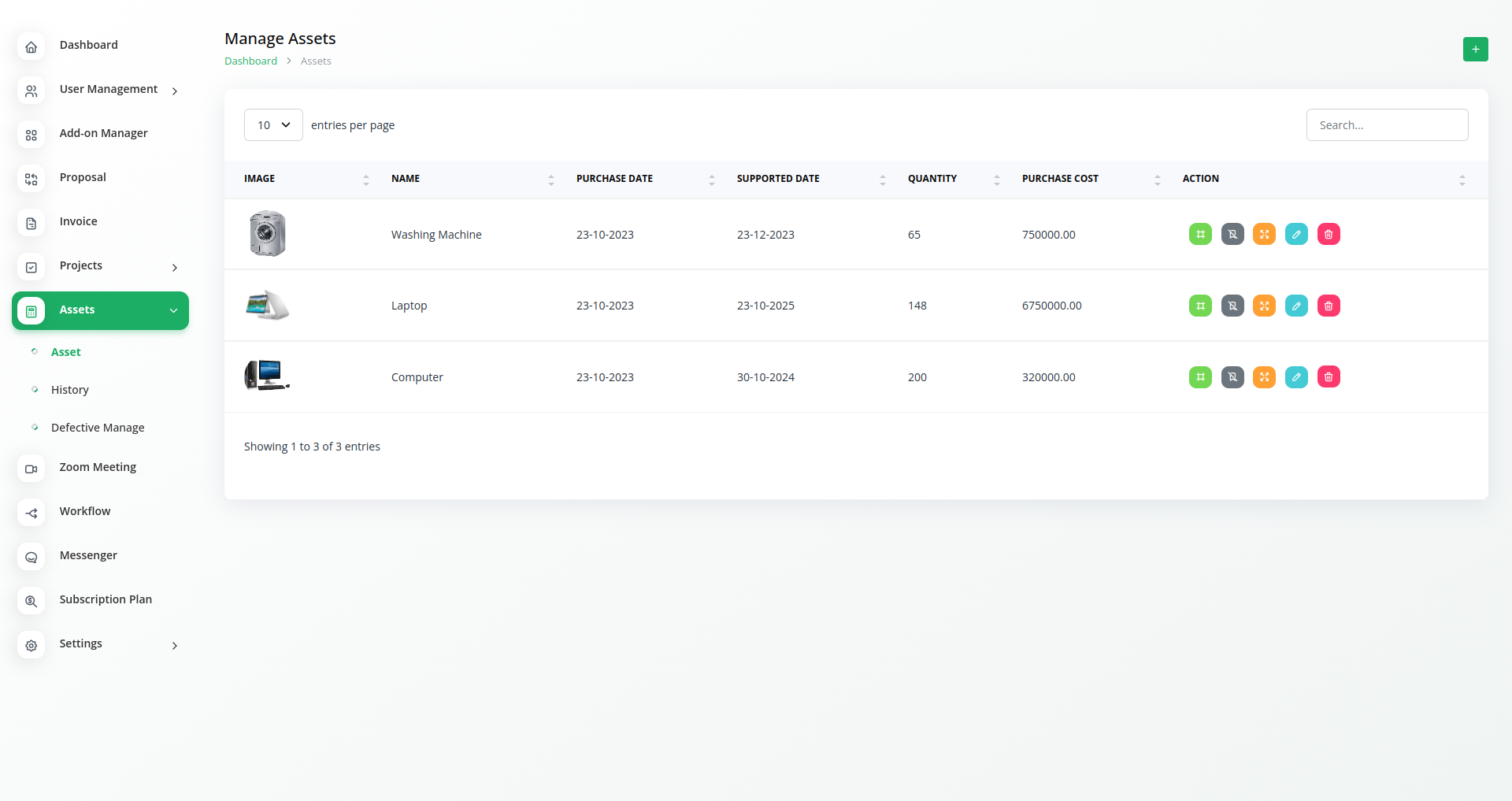
Task: Click the Dashboard breadcrumb link
Action: point(250,61)
